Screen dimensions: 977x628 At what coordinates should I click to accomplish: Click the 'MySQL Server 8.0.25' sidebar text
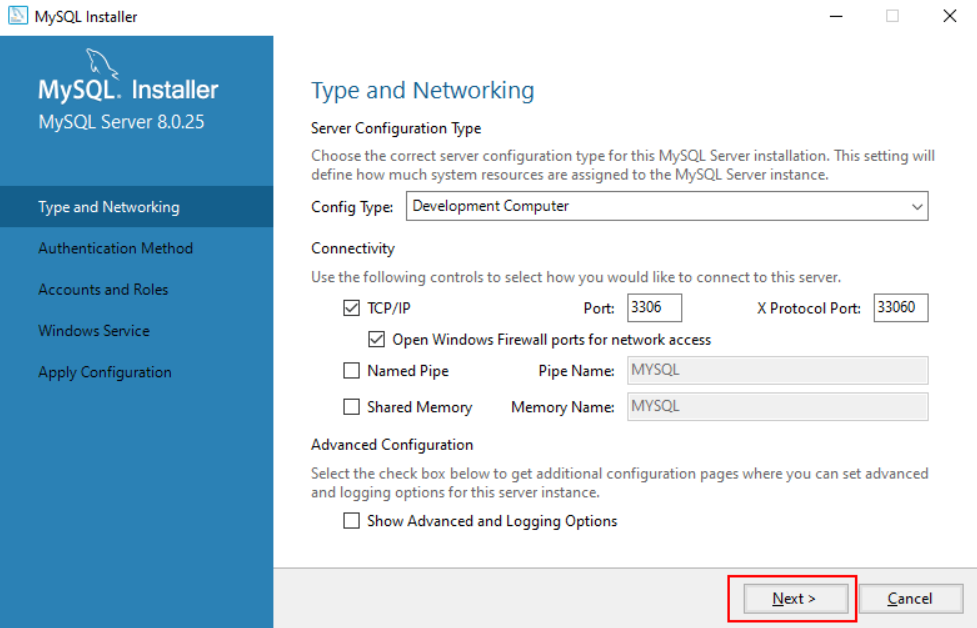(x=121, y=122)
